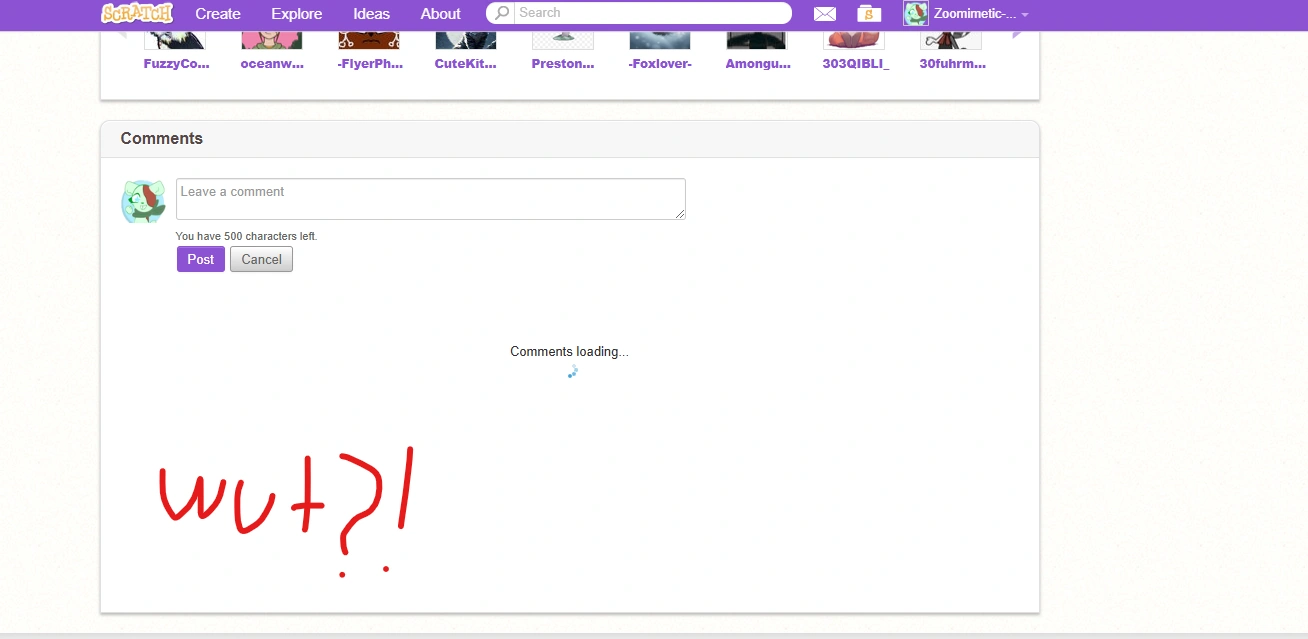Image resolution: width=1308 pixels, height=639 pixels.
Task: Go to the About page
Action: [x=440, y=13]
